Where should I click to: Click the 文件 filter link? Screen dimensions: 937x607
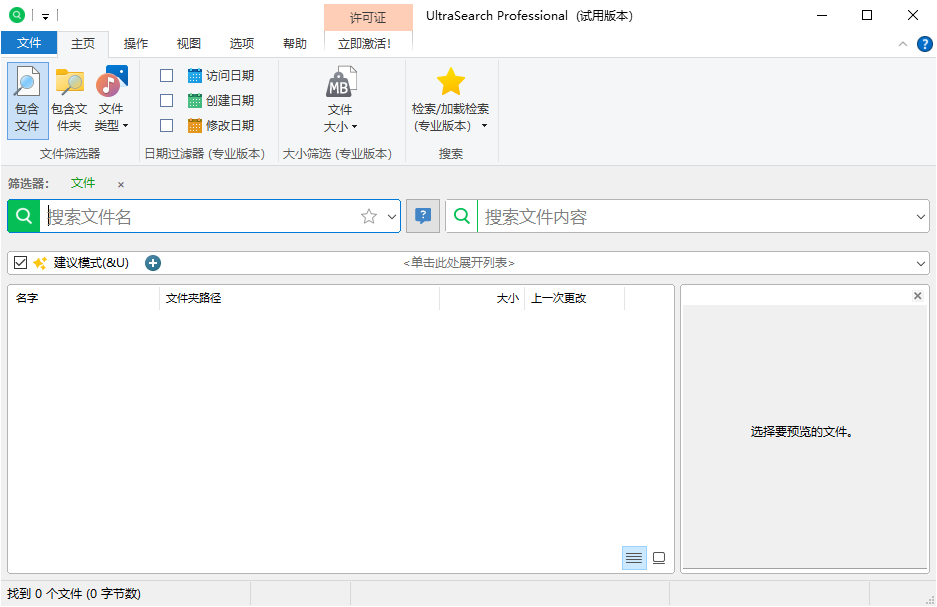[83, 183]
